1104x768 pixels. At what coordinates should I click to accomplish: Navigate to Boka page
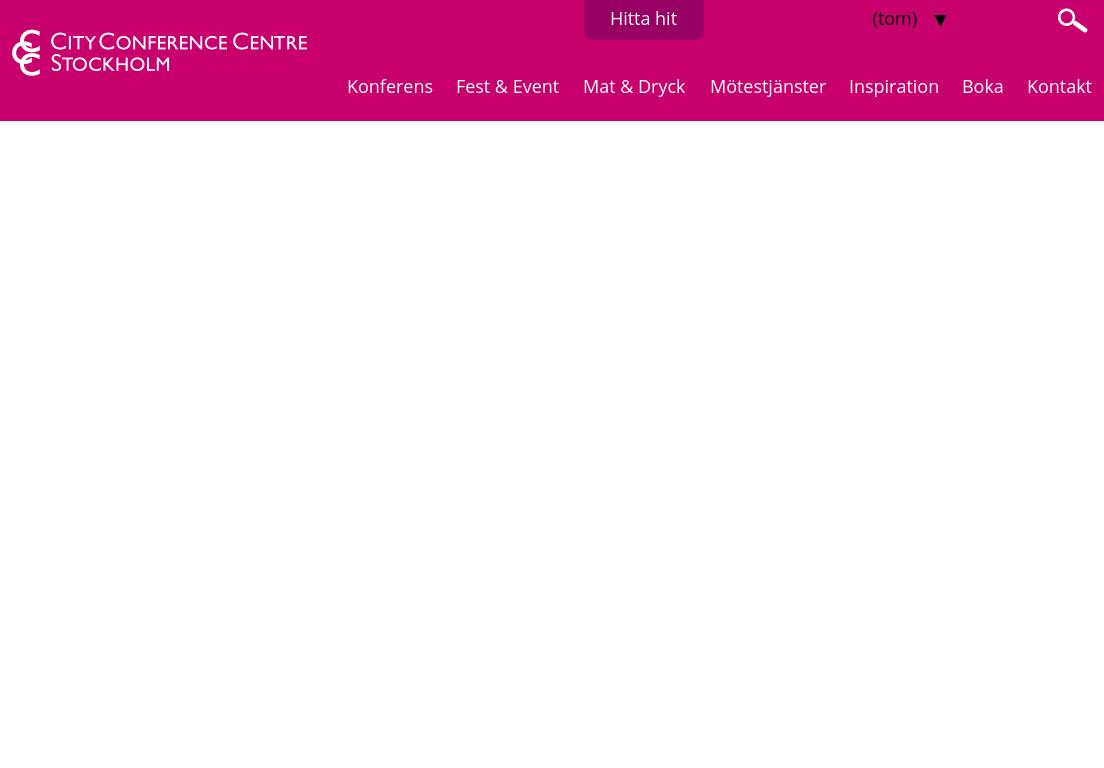pyautogui.click(x=982, y=87)
